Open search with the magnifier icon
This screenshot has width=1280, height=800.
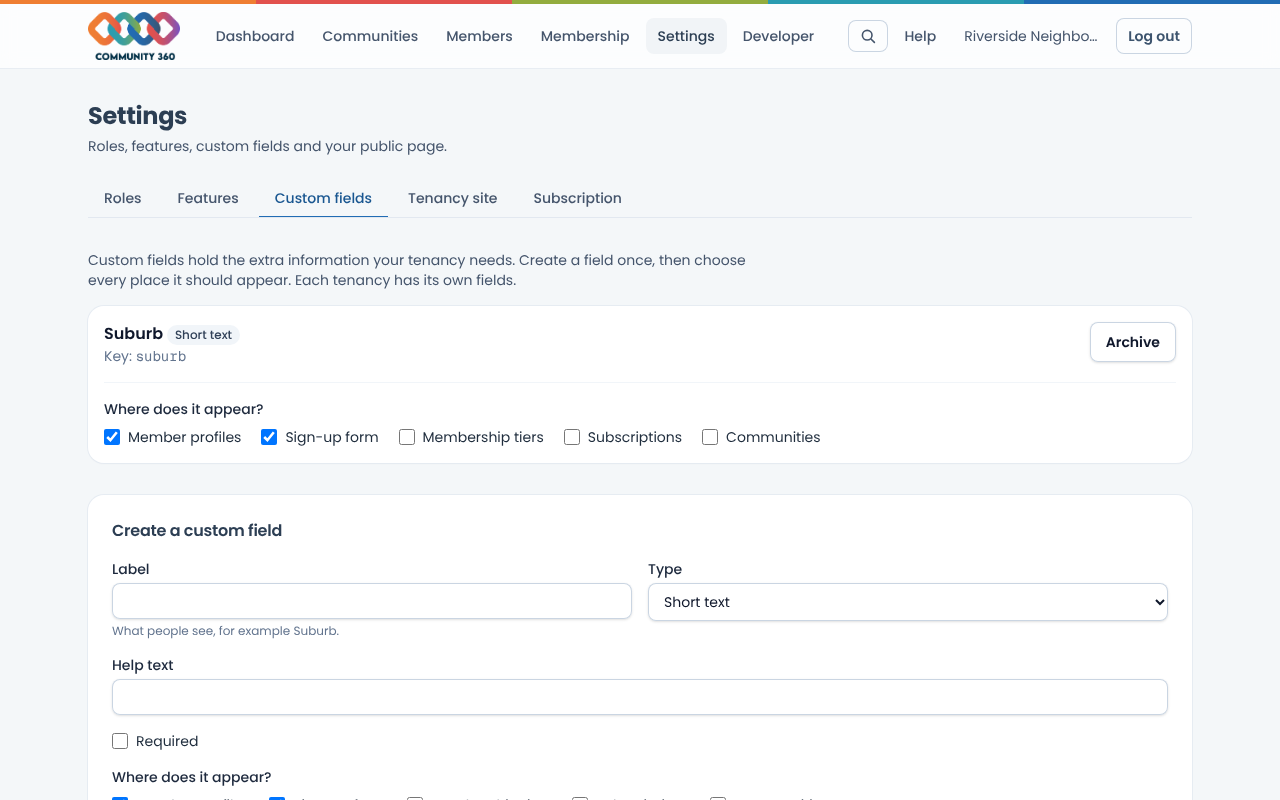coord(868,36)
